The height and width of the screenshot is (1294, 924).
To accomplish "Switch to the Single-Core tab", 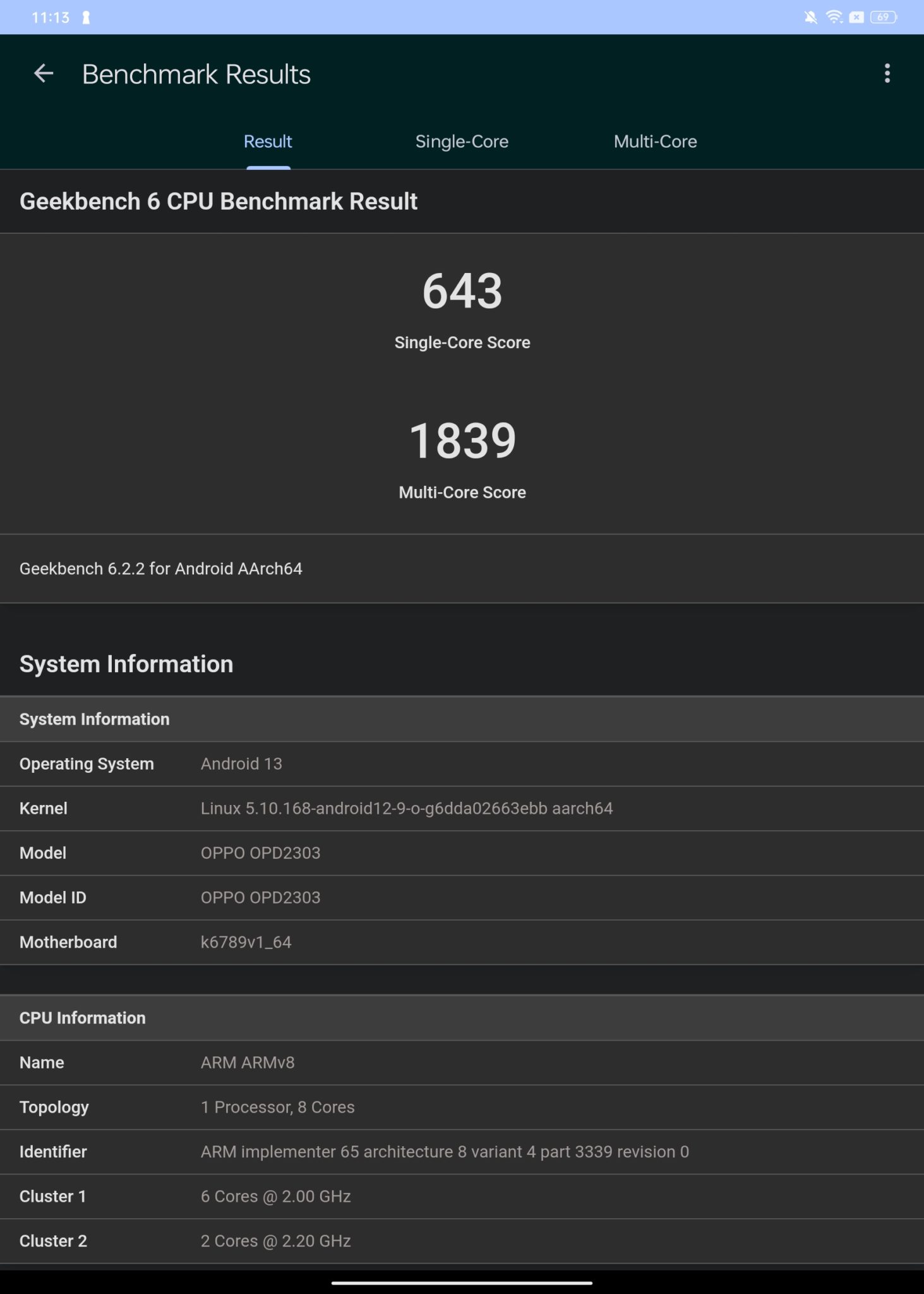I will (x=462, y=142).
